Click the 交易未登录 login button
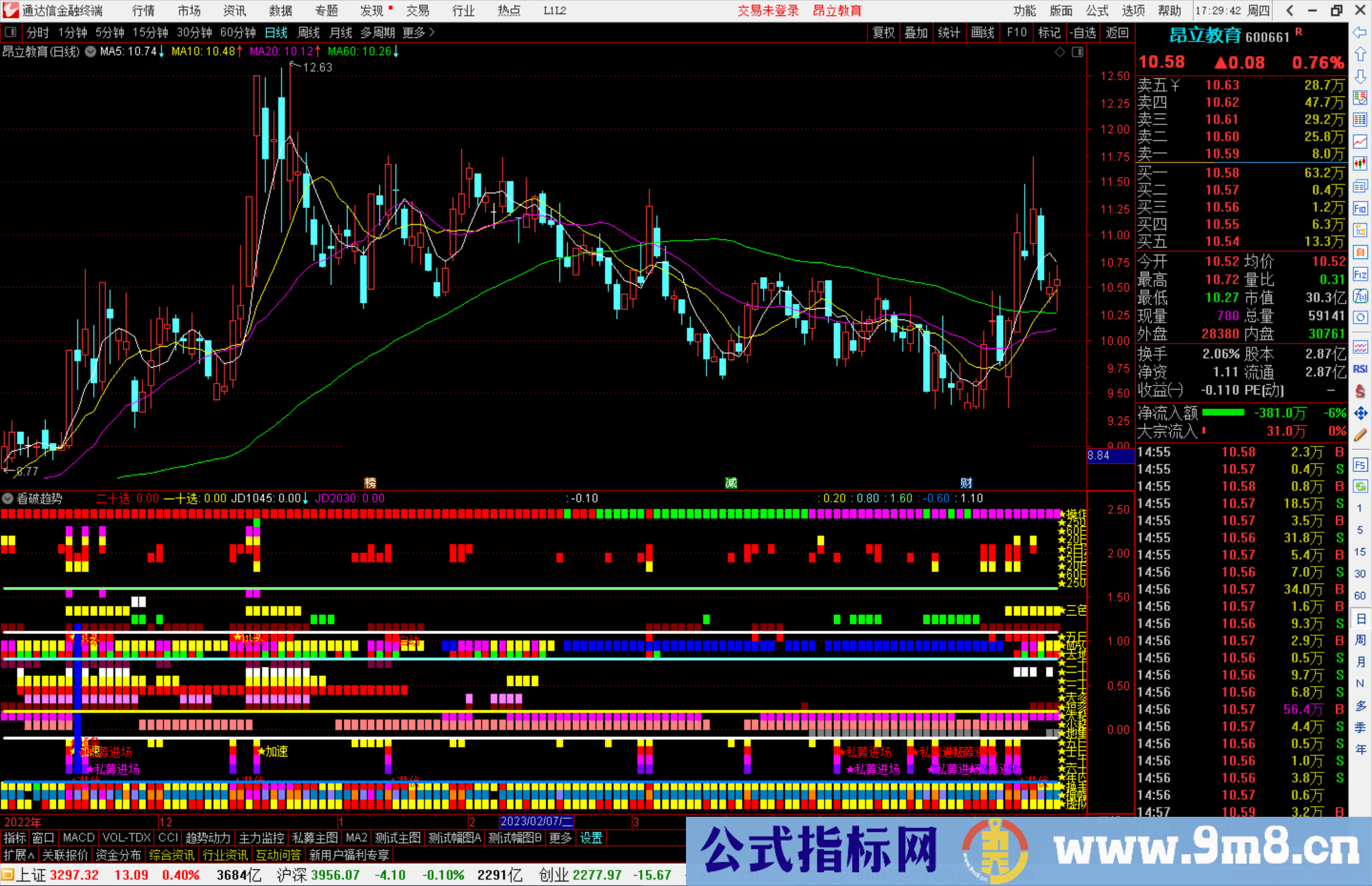The image size is (1372, 886). click(x=768, y=10)
